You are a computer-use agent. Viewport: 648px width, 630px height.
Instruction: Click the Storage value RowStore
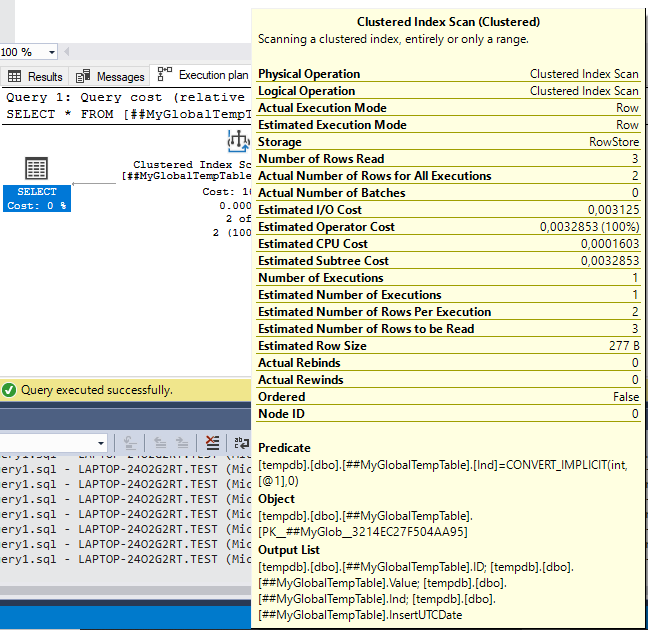click(614, 142)
